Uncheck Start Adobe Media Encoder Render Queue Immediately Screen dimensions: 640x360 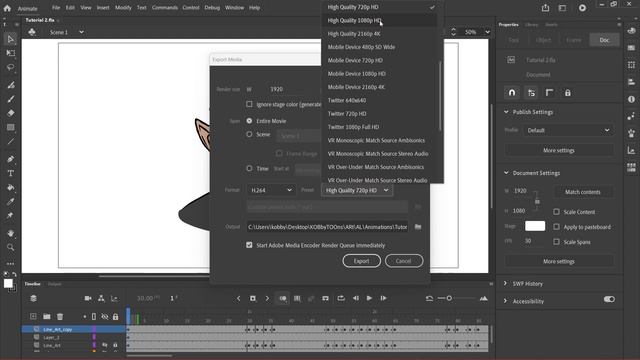tap(249, 245)
